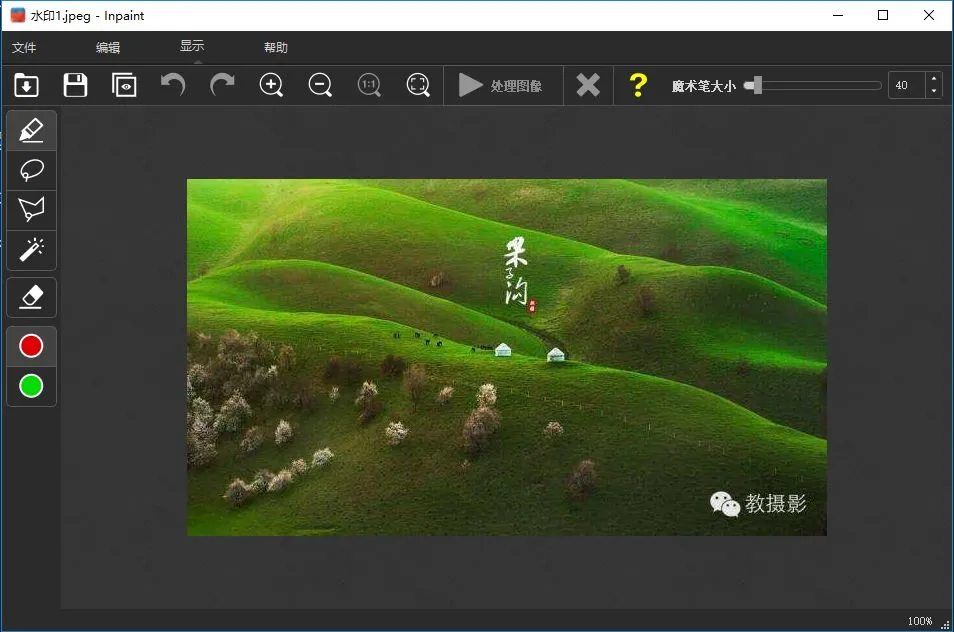This screenshot has height=632, width=954.
Task: Click the Open image file icon
Action: (27, 85)
